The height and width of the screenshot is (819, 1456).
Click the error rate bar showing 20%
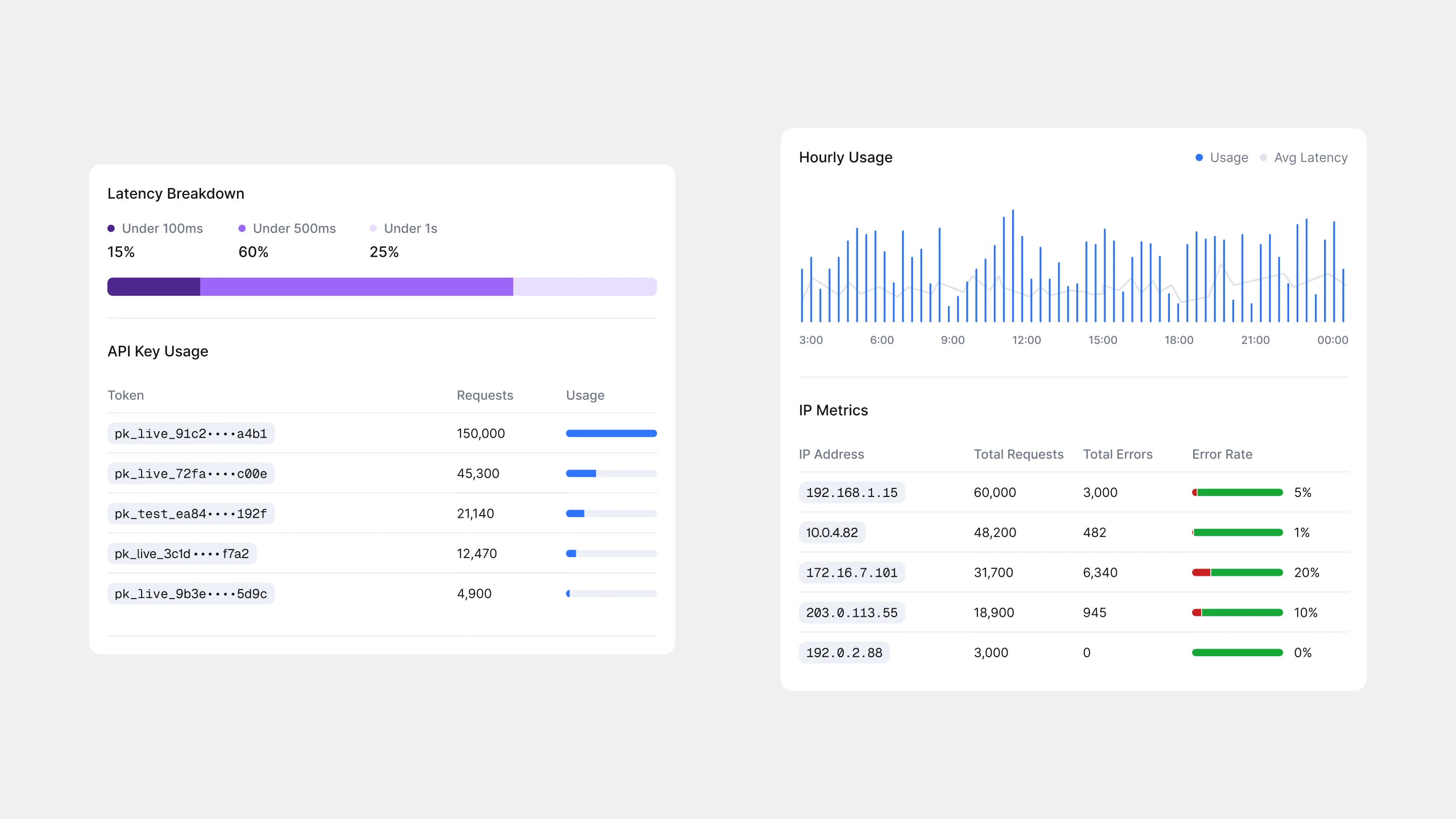click(x=1238, y=573)
